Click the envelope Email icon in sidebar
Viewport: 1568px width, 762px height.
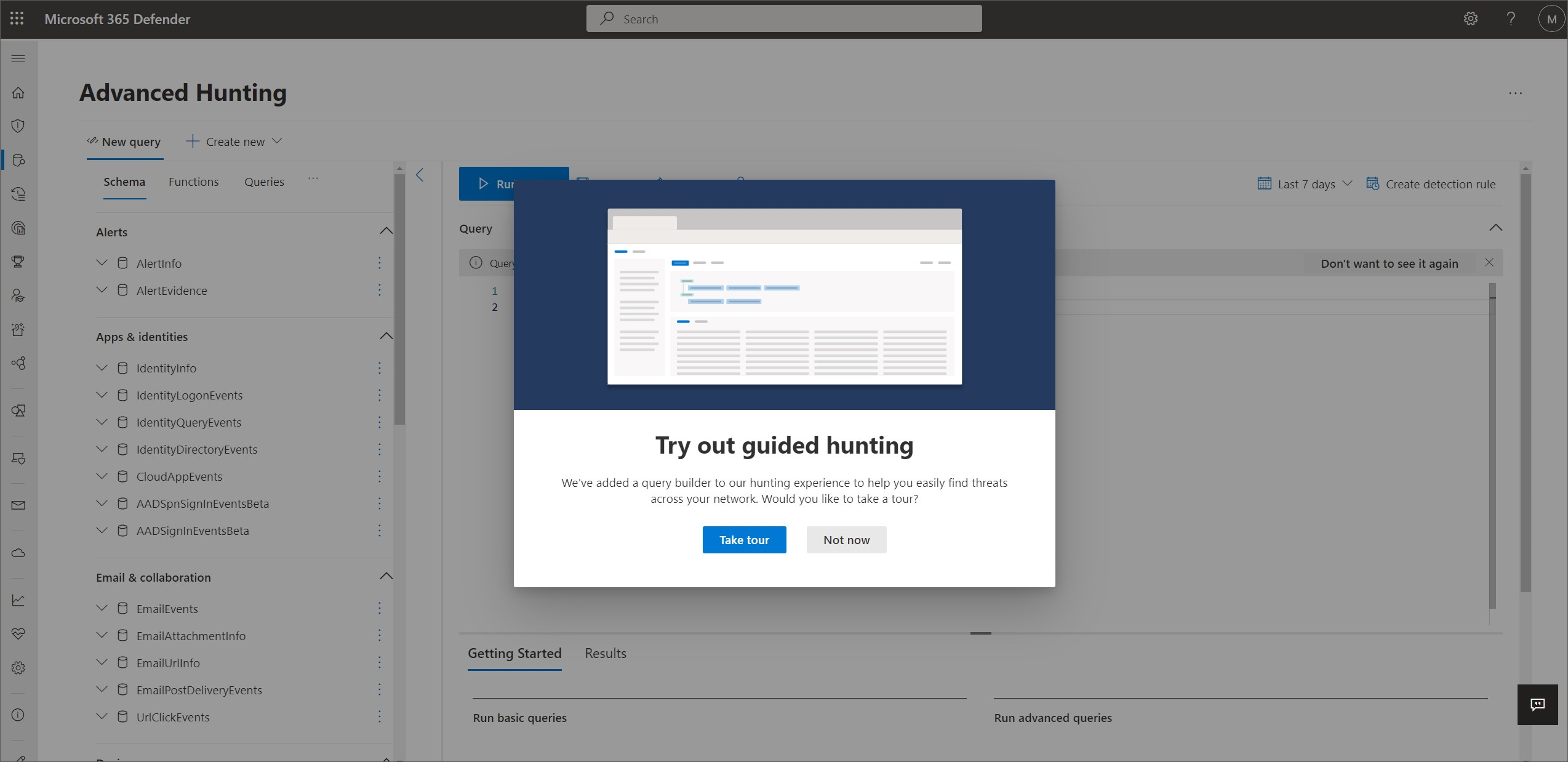click(18, 505)
